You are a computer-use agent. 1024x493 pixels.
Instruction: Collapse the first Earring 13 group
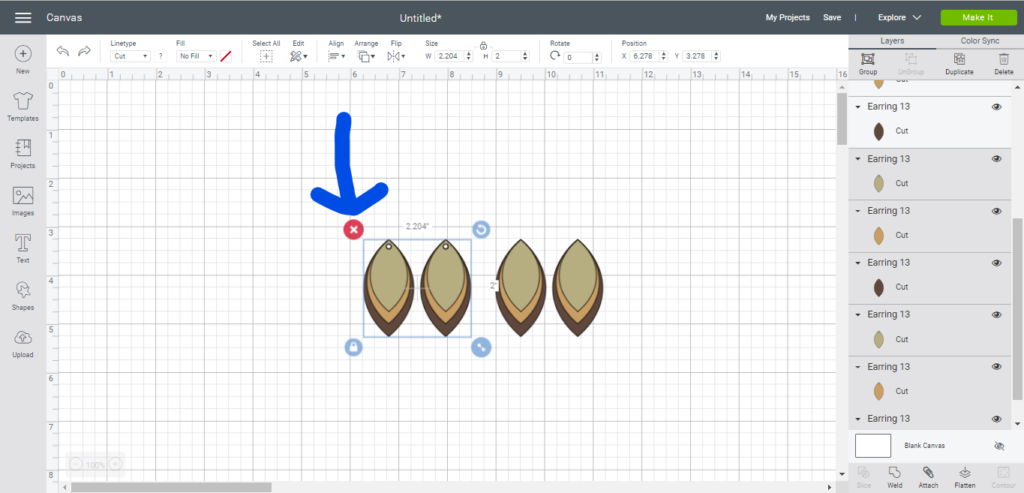(857, 107)
